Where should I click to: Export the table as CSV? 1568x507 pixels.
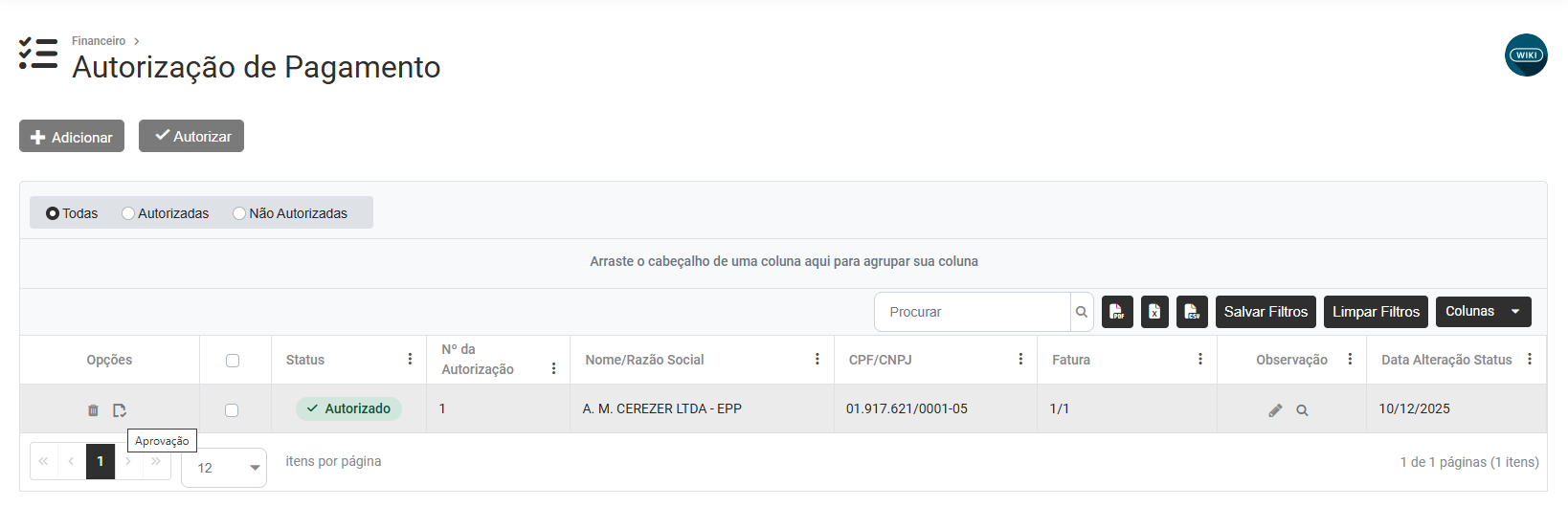[1192, 312]
